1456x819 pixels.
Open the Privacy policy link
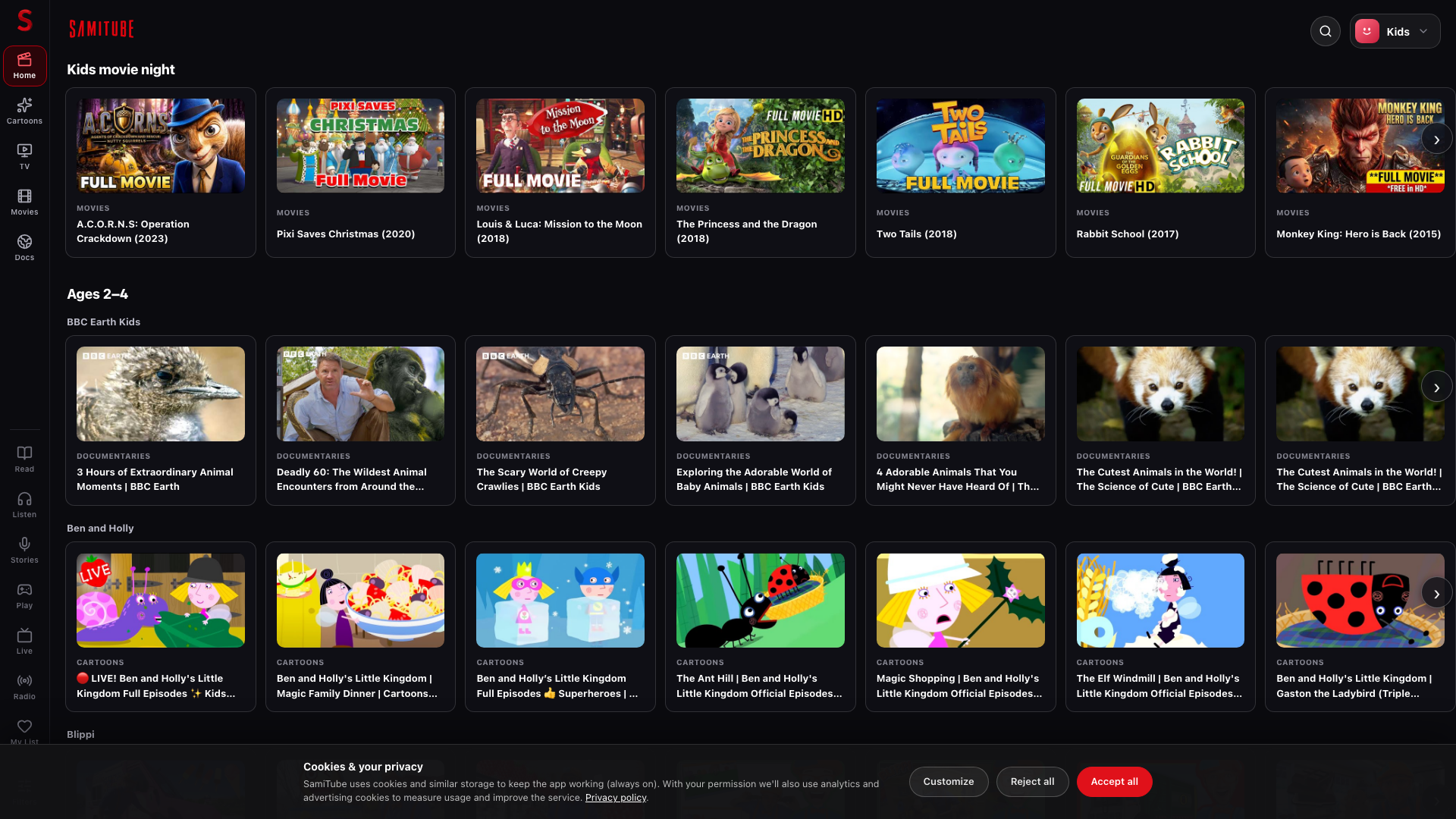tap(616, 798)
